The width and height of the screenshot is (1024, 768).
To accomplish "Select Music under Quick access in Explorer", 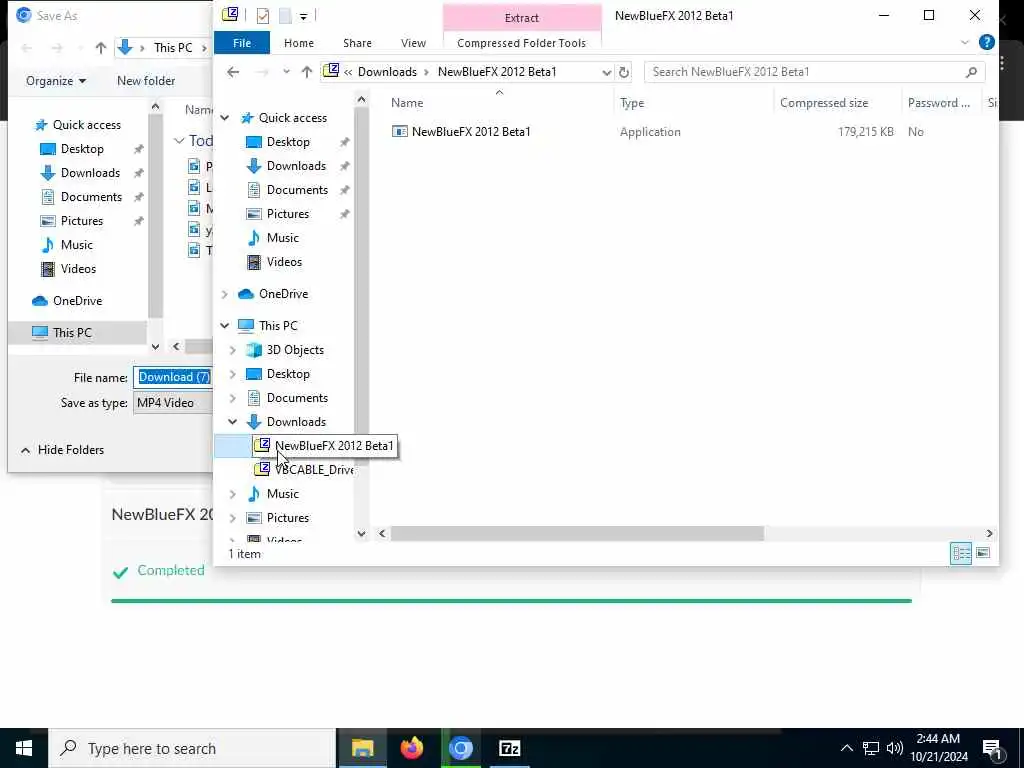I will coord(282,238).
